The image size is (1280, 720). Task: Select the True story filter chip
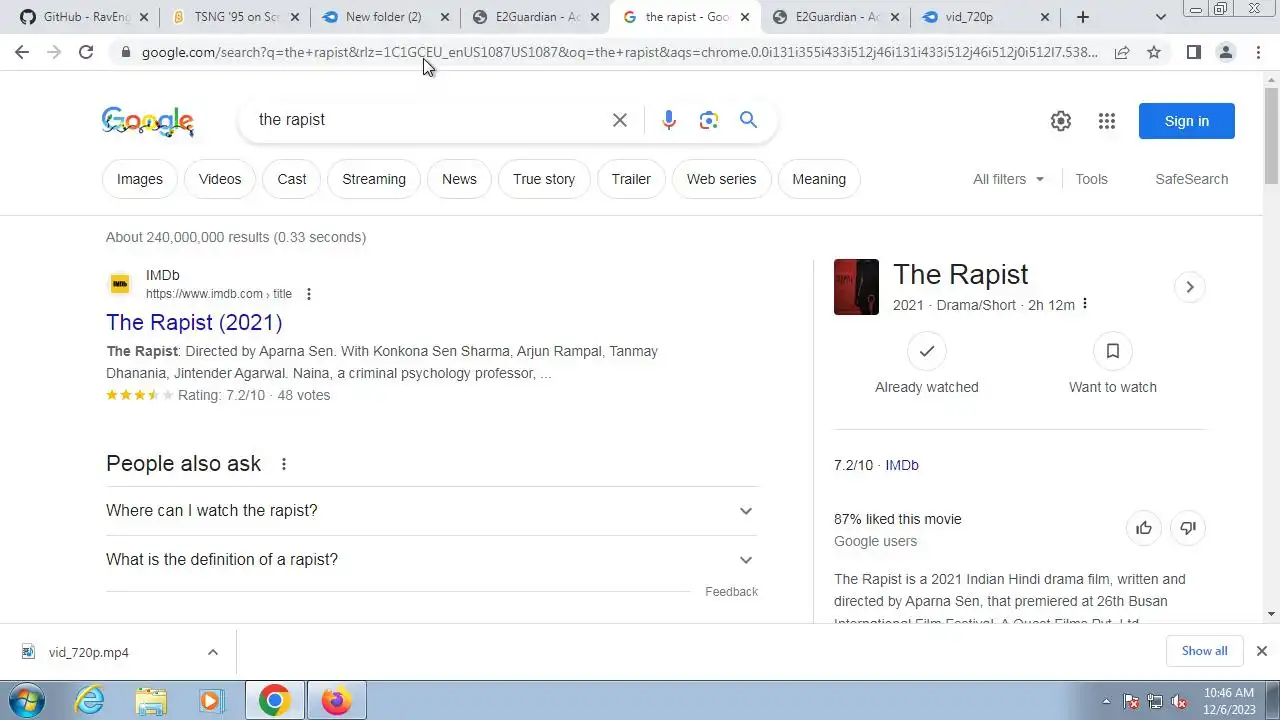click(x=544, y=179)
